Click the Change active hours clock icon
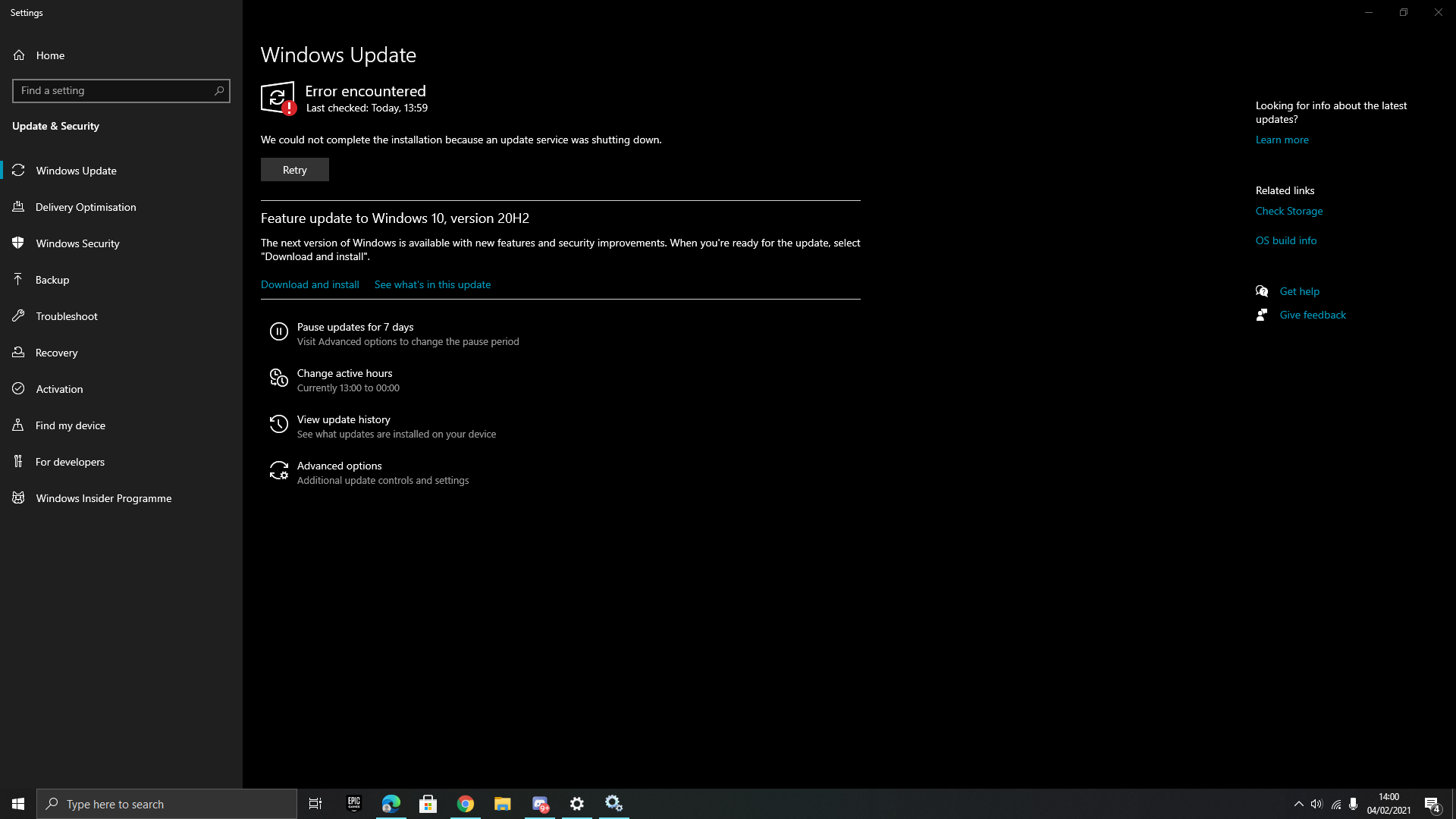 (x=279, y=378)
